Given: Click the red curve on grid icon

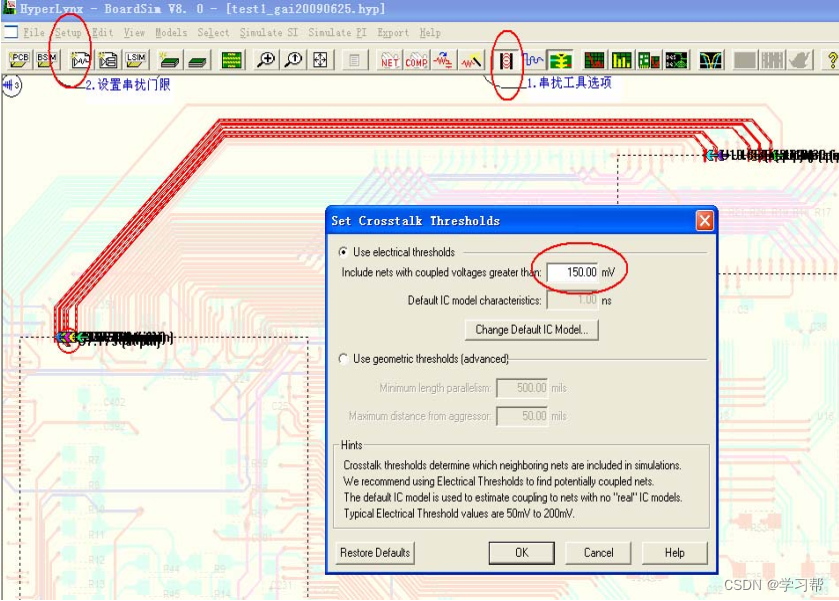Looking at the screenshot, I should pos(594,60).
